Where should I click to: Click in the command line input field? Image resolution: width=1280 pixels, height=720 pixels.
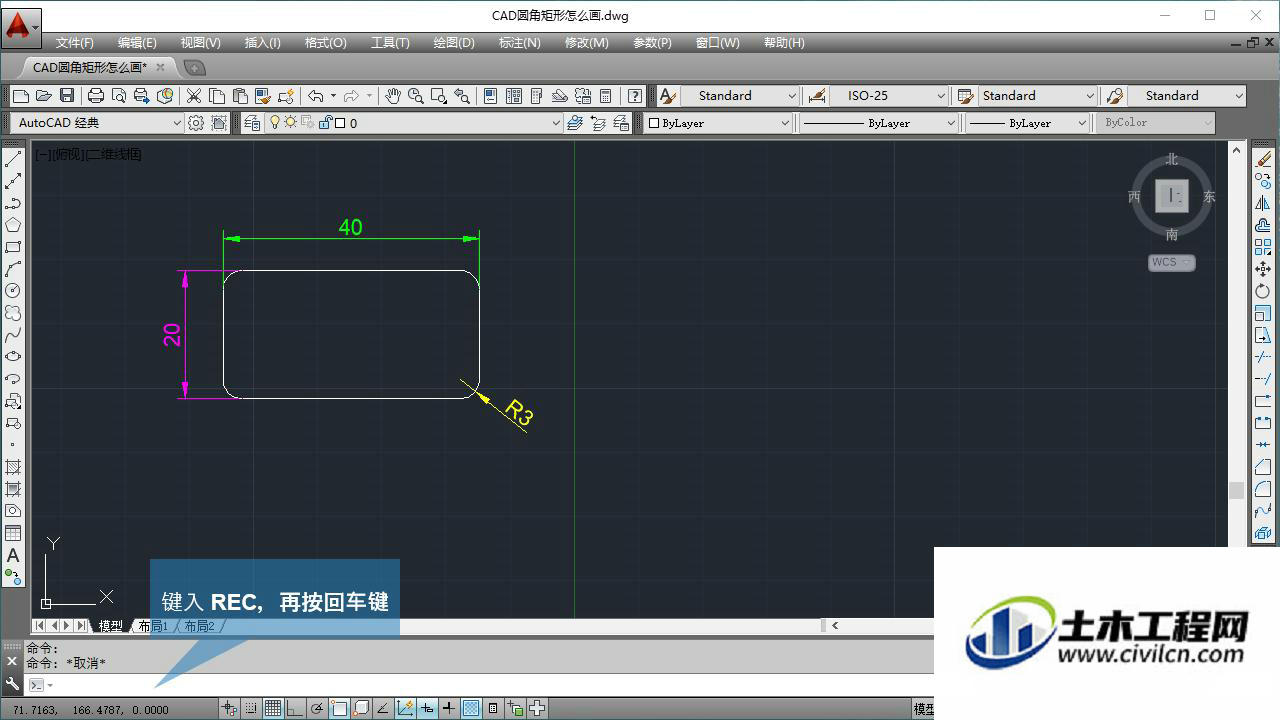pos(490,685)
